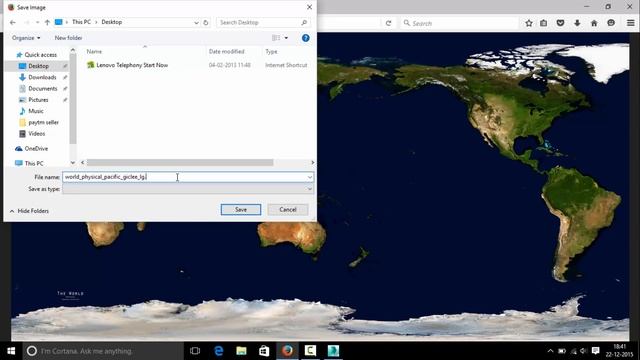
Task: Click the Search Desktop field
Action: 263,22
